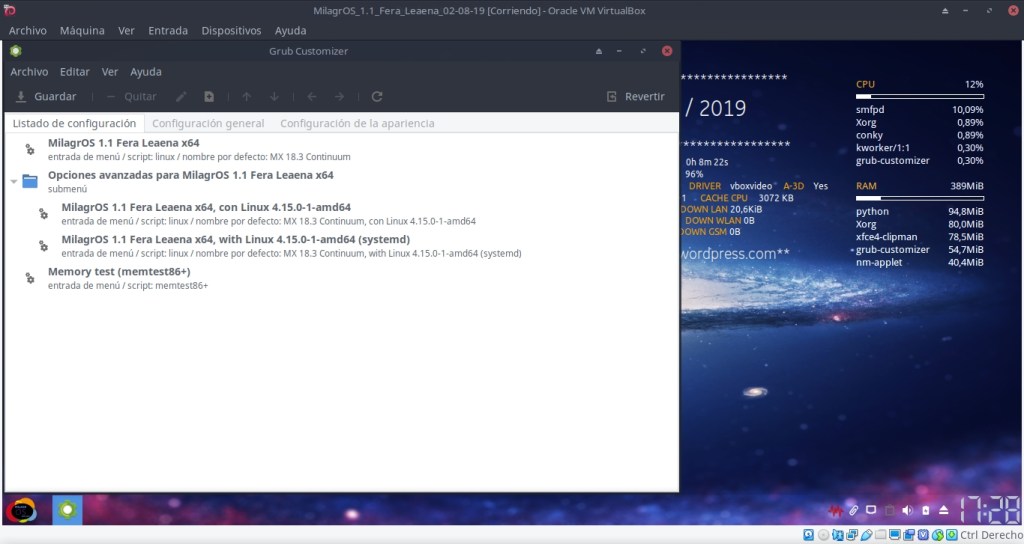
Task: Click the pencil edit entry icon
Action: [x=181, y=97]
